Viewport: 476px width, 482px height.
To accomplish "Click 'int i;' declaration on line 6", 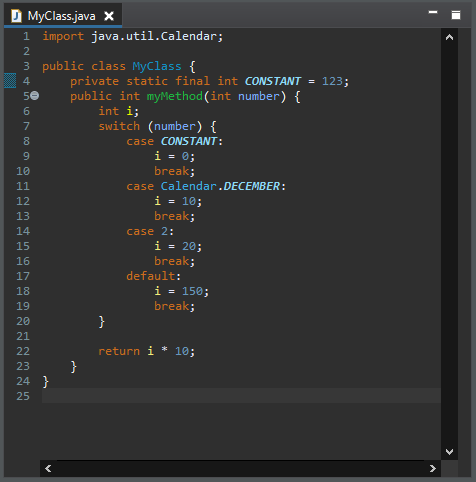I will [x=119, y=111].
